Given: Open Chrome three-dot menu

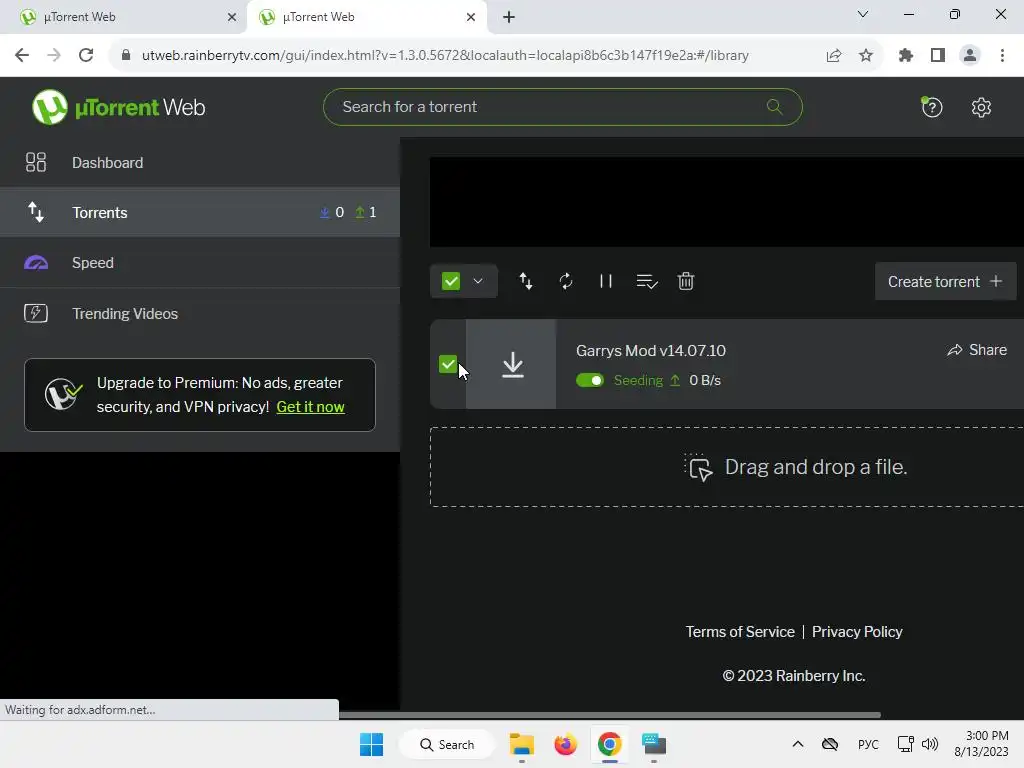Looking at the screenshot, I should click(1002, 56).
